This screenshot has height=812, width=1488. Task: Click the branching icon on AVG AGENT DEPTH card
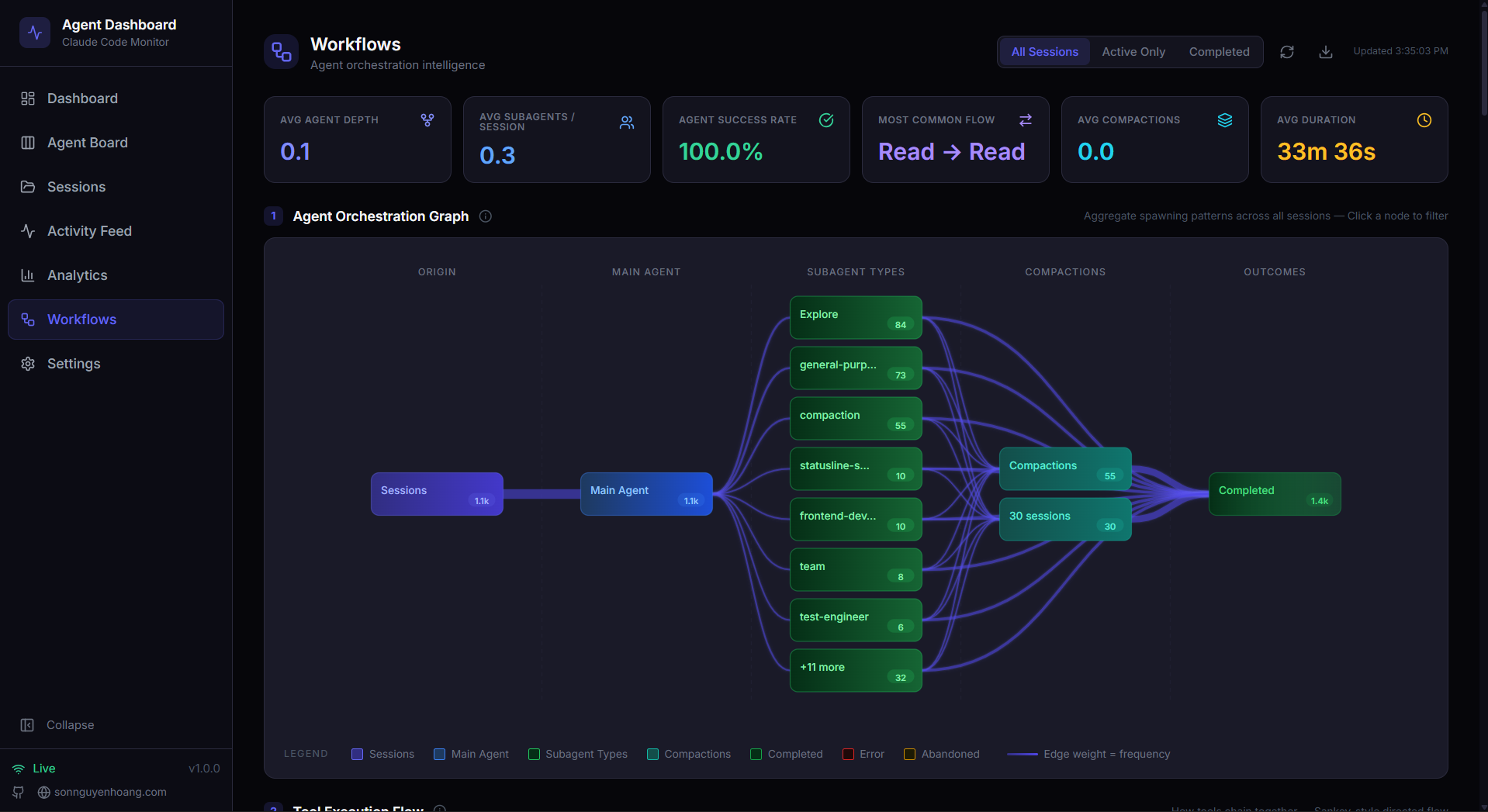tap(427, 119)
